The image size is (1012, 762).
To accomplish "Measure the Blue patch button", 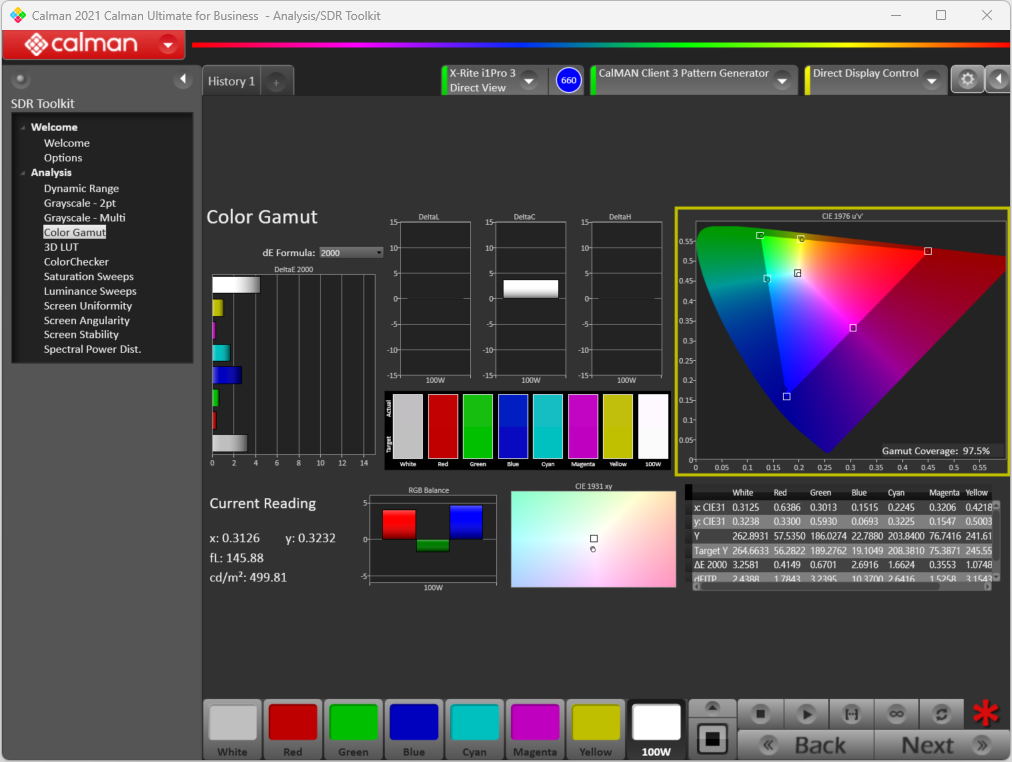I will coord(414,730).
